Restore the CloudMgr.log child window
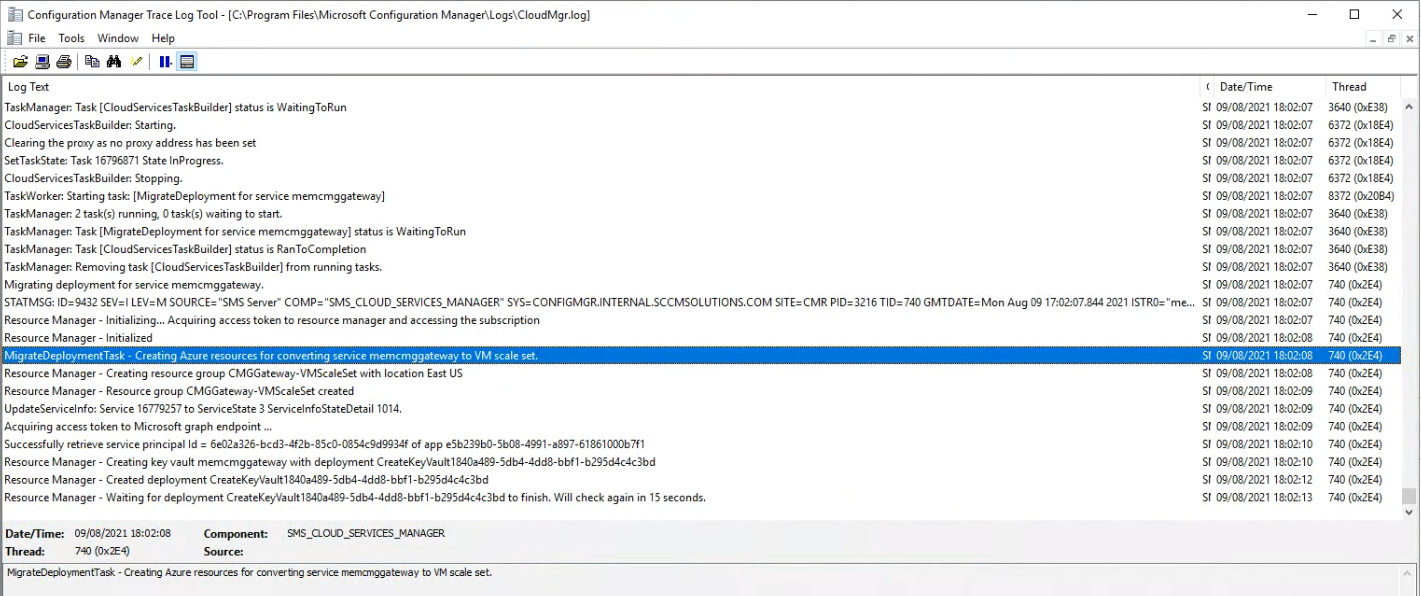The image size is (1421, 596). point(1390,37)
